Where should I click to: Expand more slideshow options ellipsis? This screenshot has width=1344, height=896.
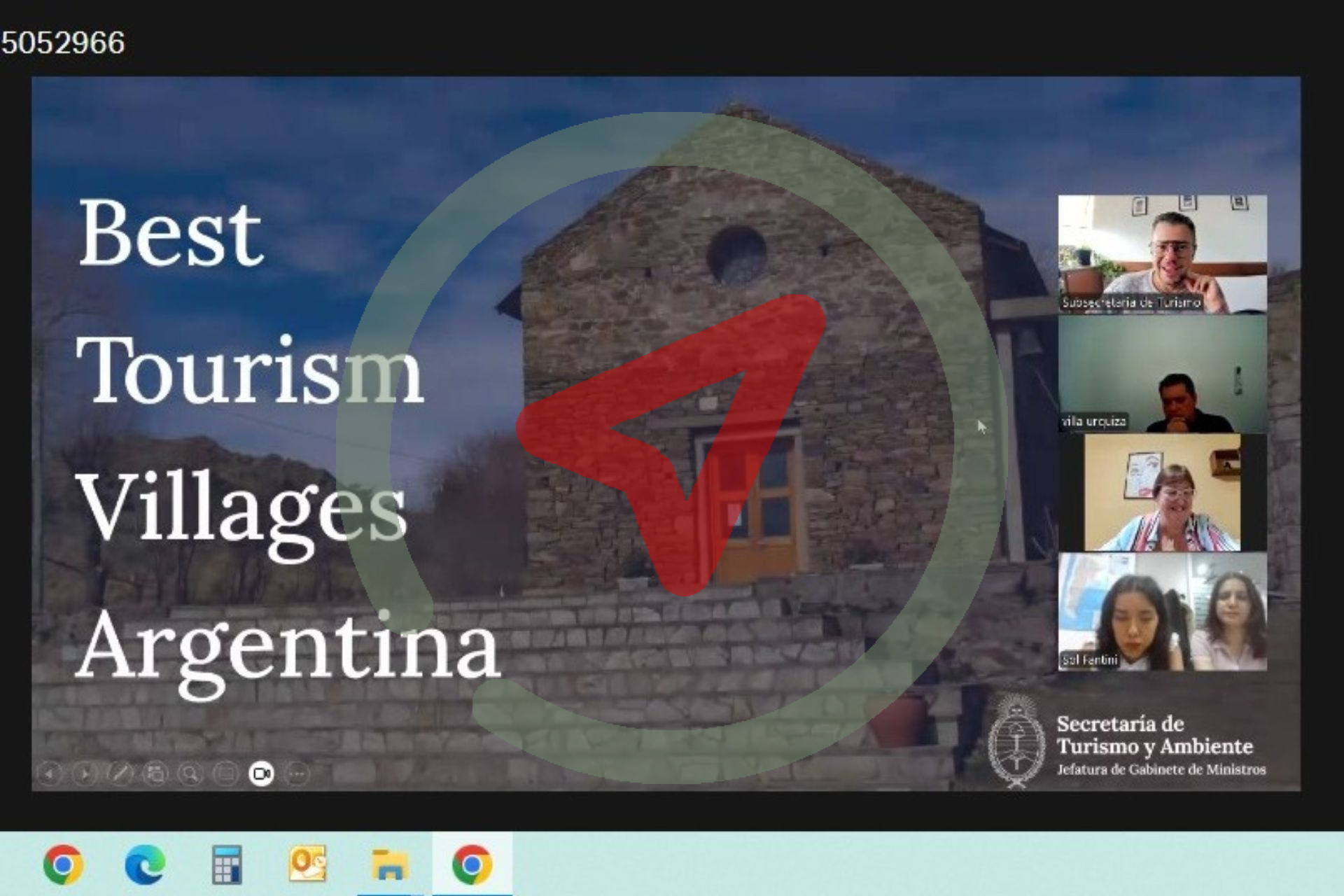click(x=297, y=773)
